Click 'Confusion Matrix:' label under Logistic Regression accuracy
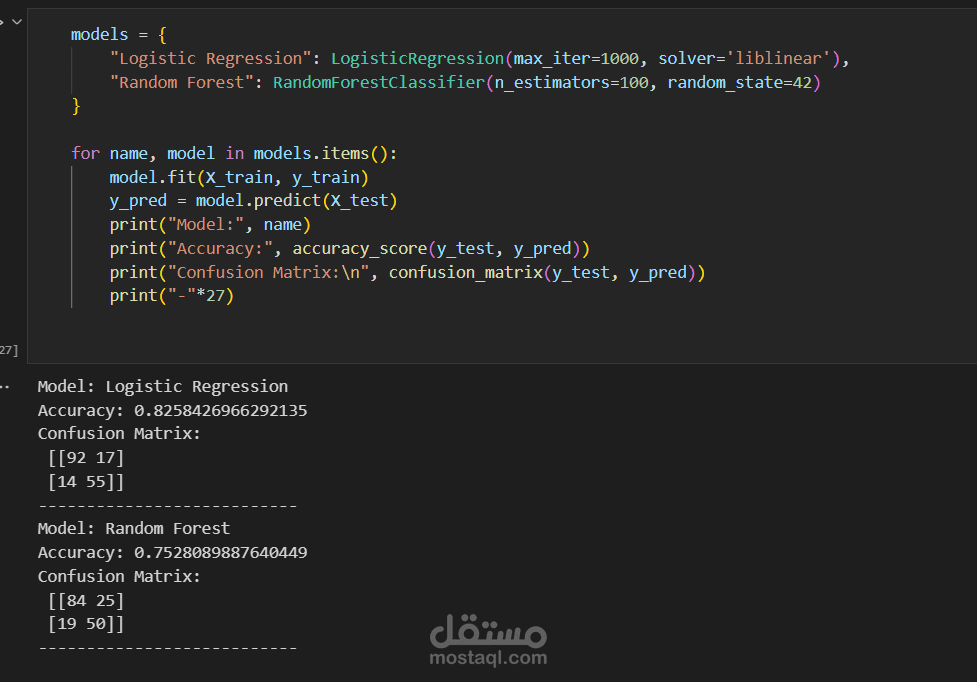The height and width of the screenshot is (682, 977). [119, 433]
